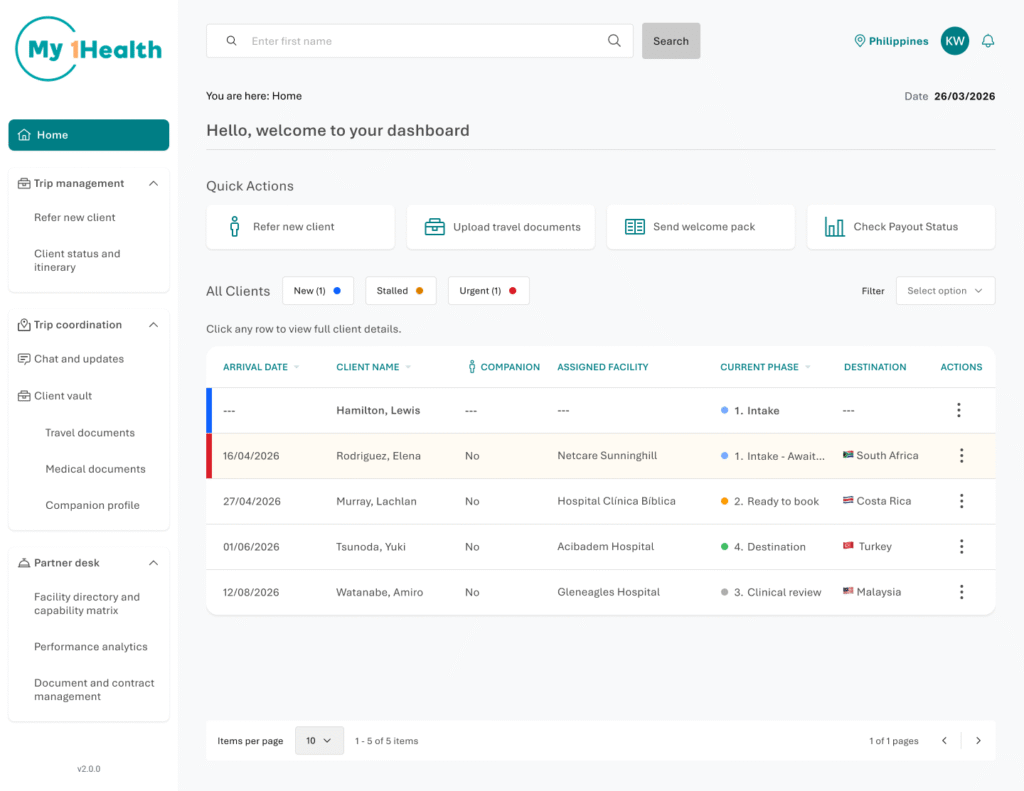Sort by Current Phase column

[765, 367]
